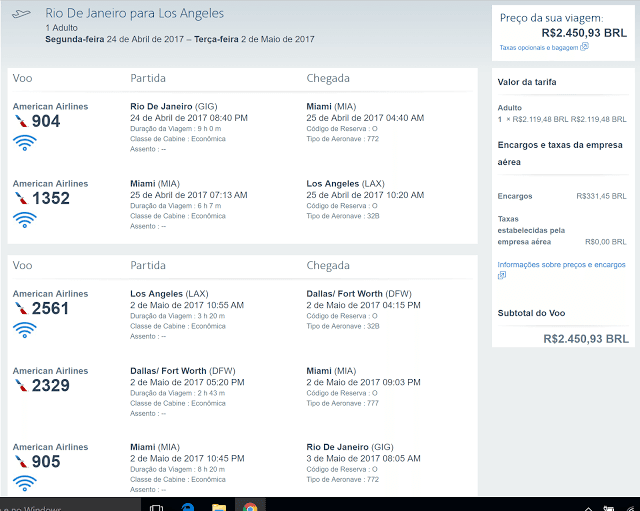Click American Airlines logo beside 2329
640x511 pixels.
click(x=21, y=385)
